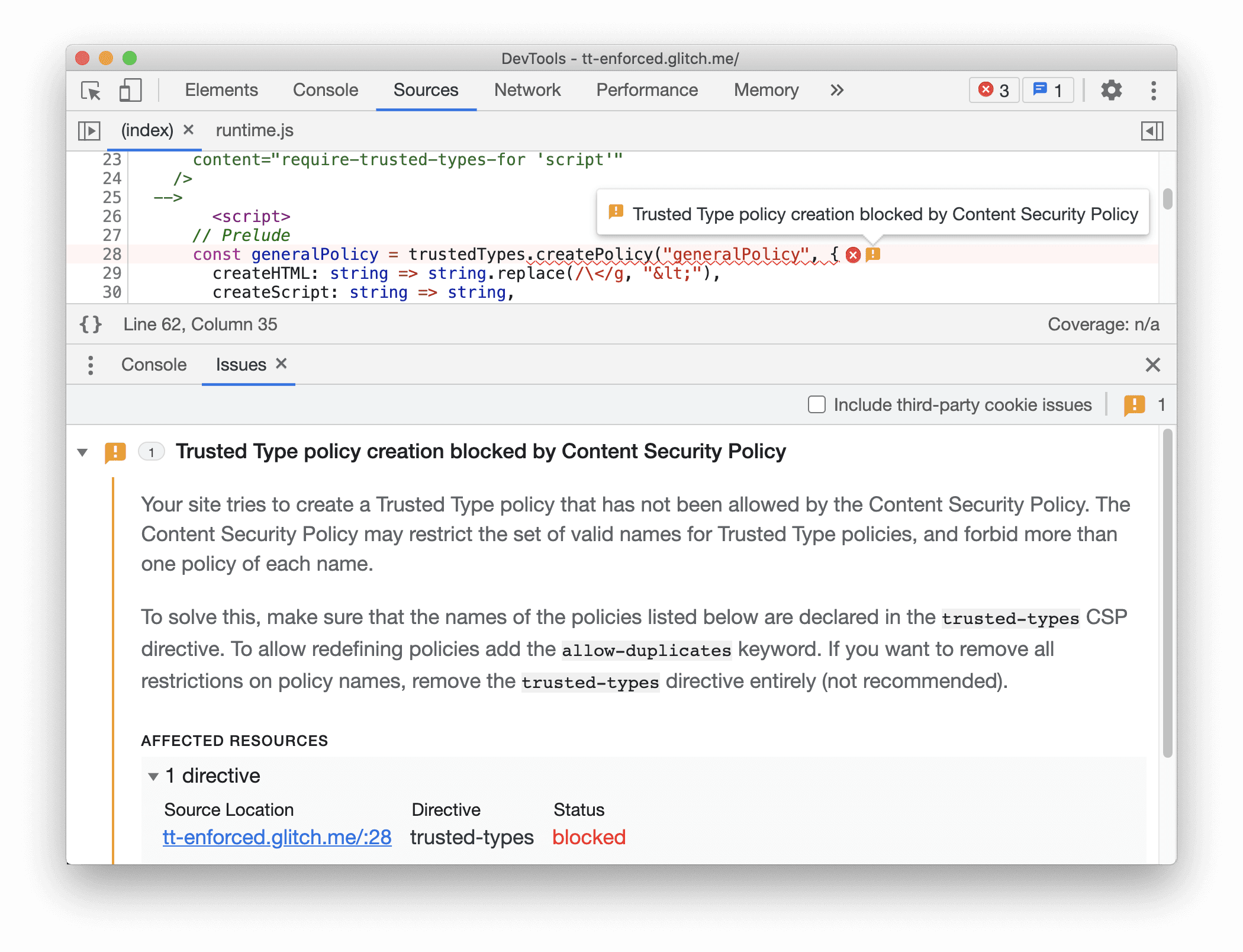Click the Elements panel tab
1243x952 pixels.
[221, 90]
